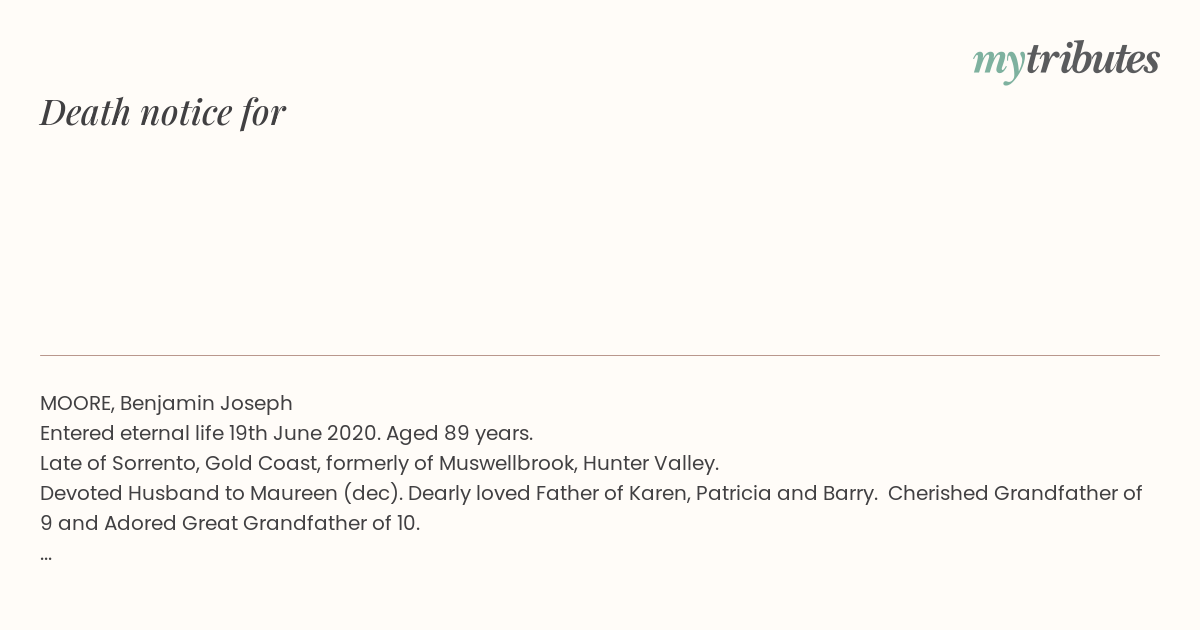Click the name MOORE, Benjamin Joseph
1200x630 pixels.
[166, 403]
